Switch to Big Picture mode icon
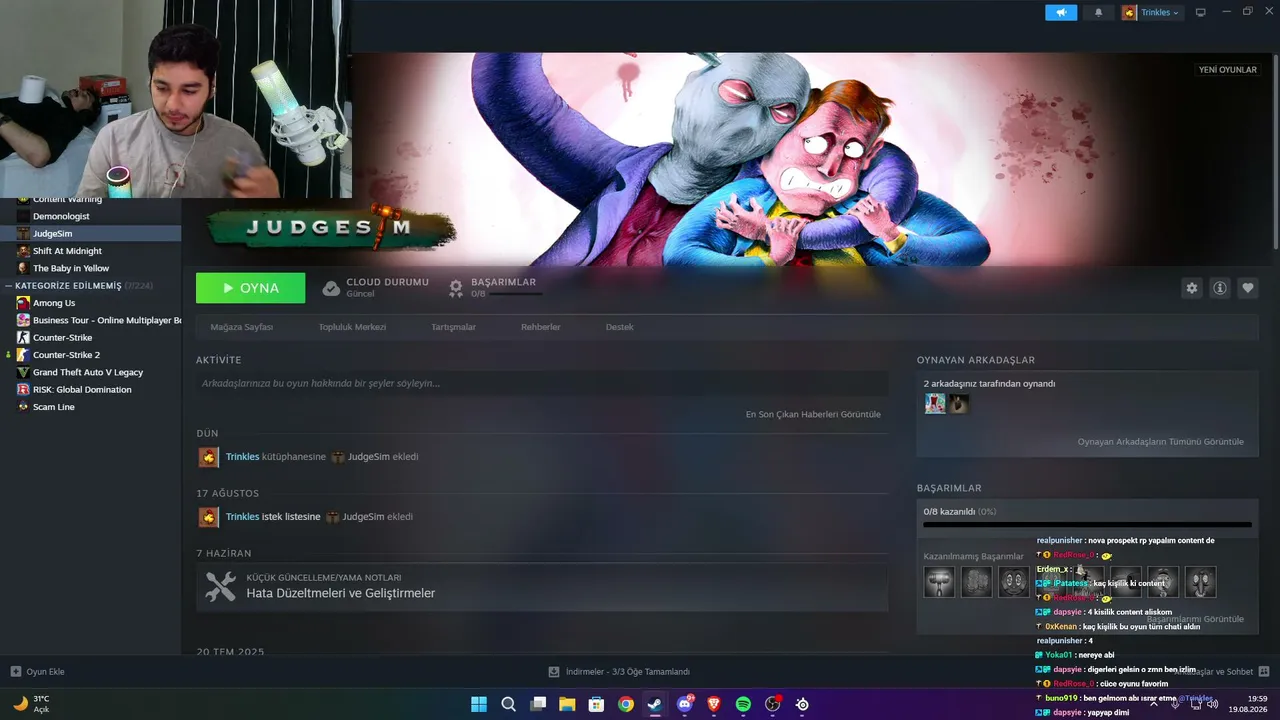This screenshot has height=720, width=1280. pyautogui.click(x=1201, y=12)
